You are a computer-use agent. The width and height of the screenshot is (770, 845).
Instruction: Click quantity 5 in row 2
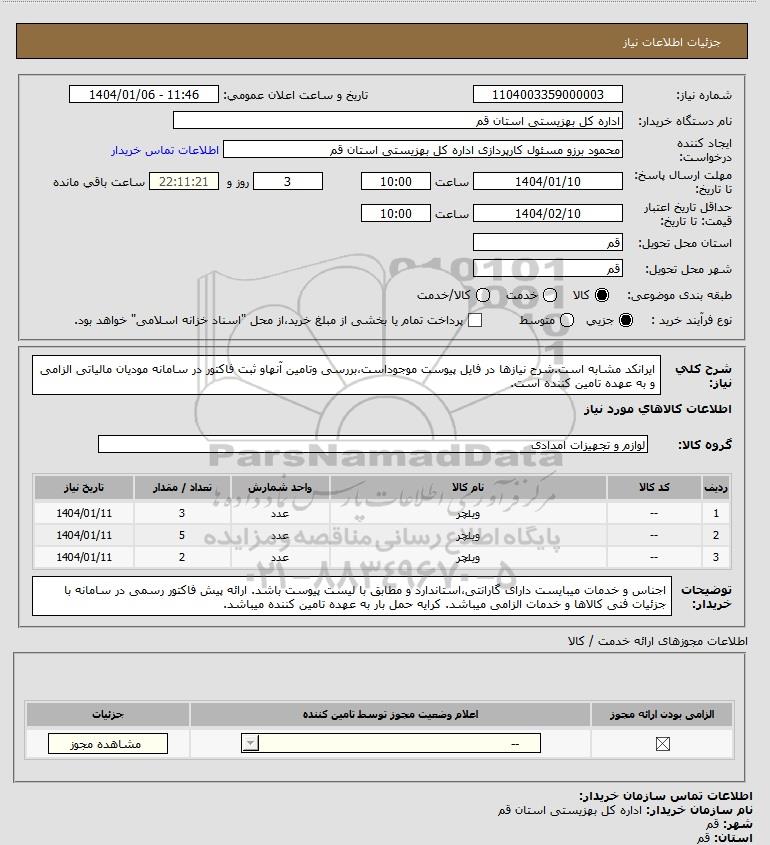[x=182, y=535]
